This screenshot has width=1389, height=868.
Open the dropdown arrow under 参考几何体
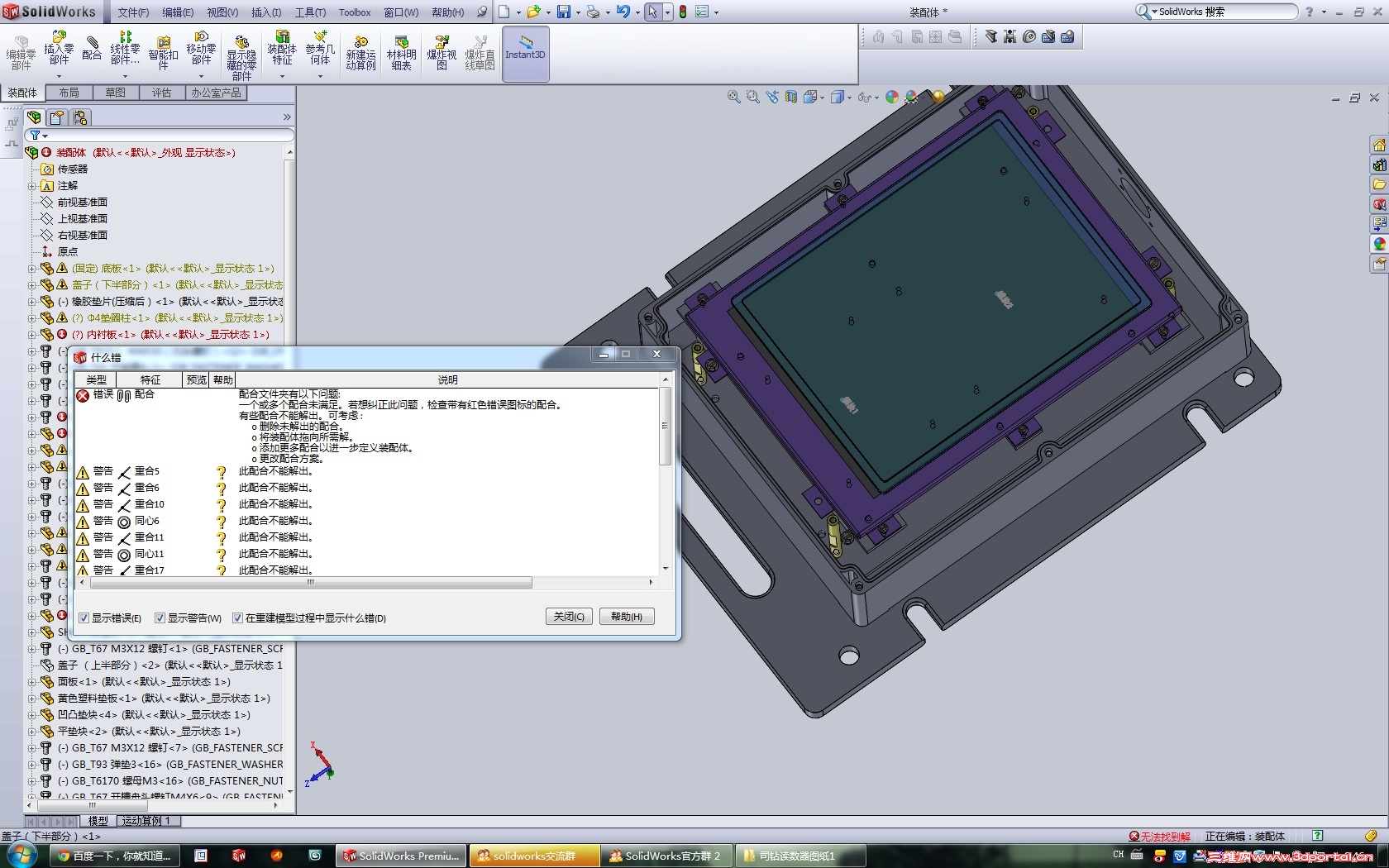[320, 76]
